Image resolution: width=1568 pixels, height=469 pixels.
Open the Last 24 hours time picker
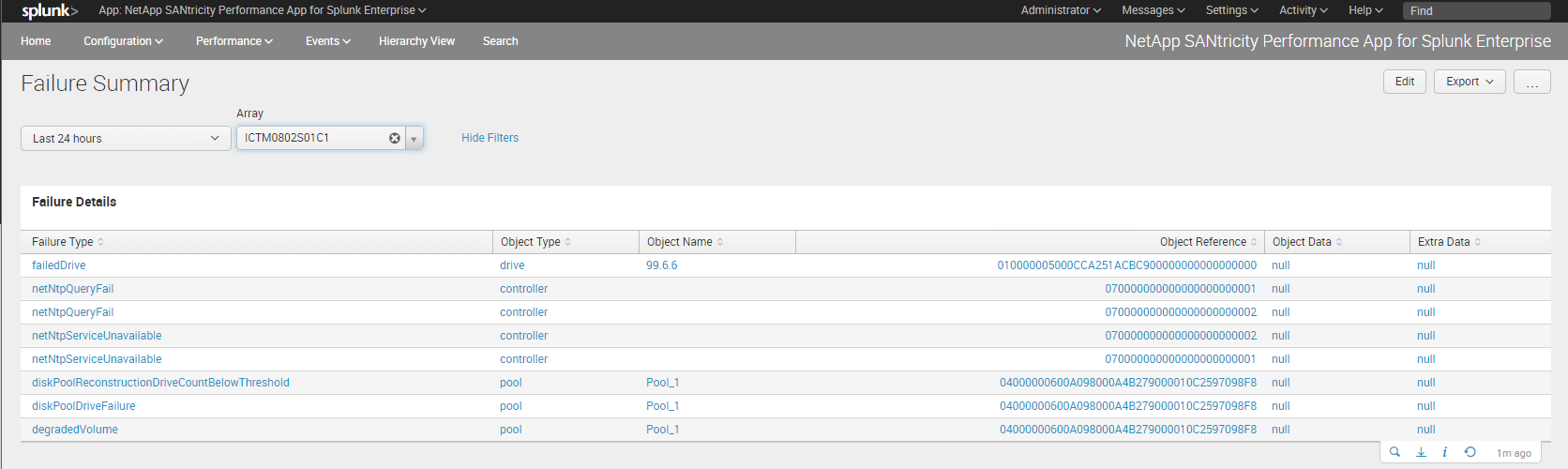point(126,138)
